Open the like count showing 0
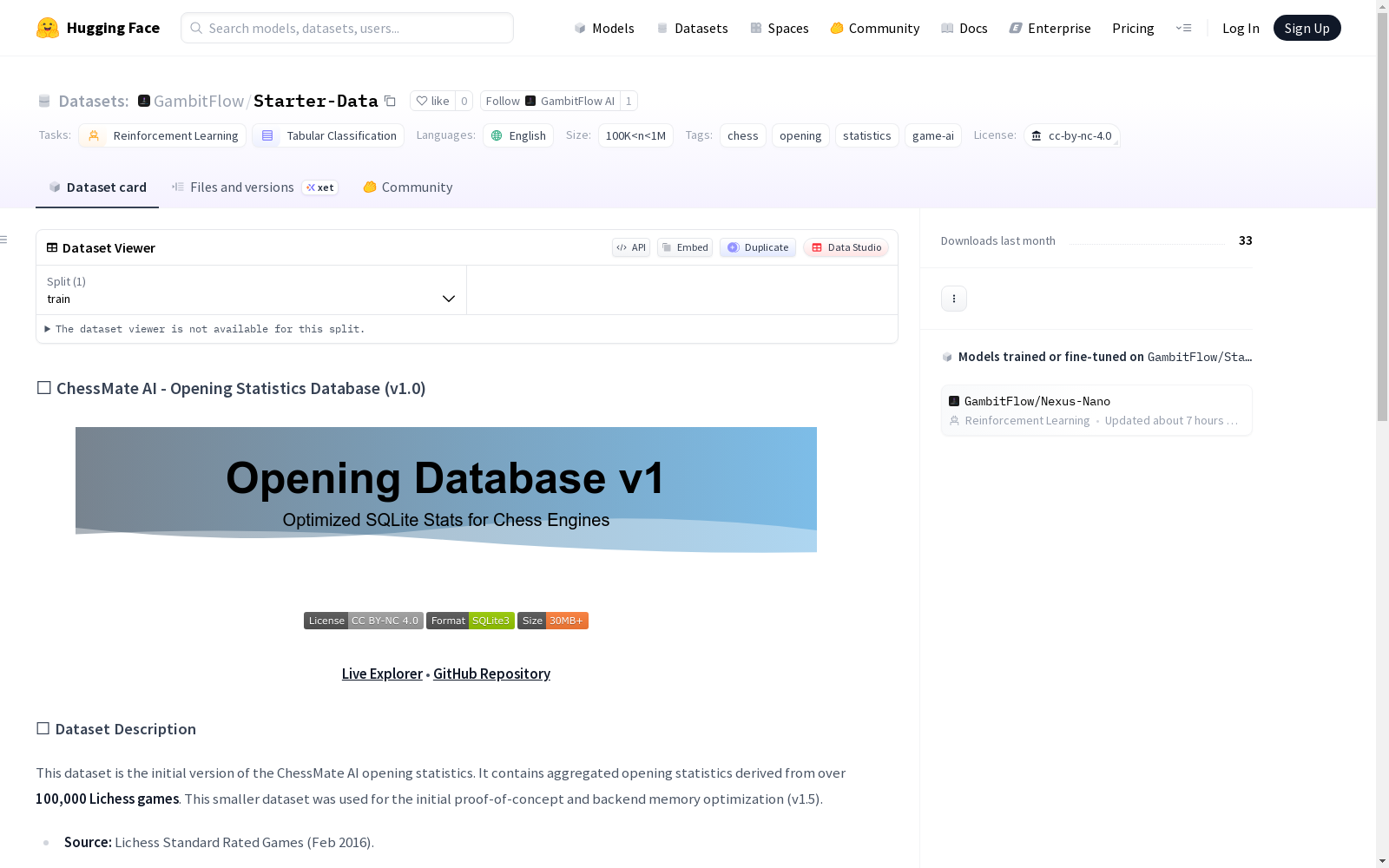 click(x=464, y=101)
